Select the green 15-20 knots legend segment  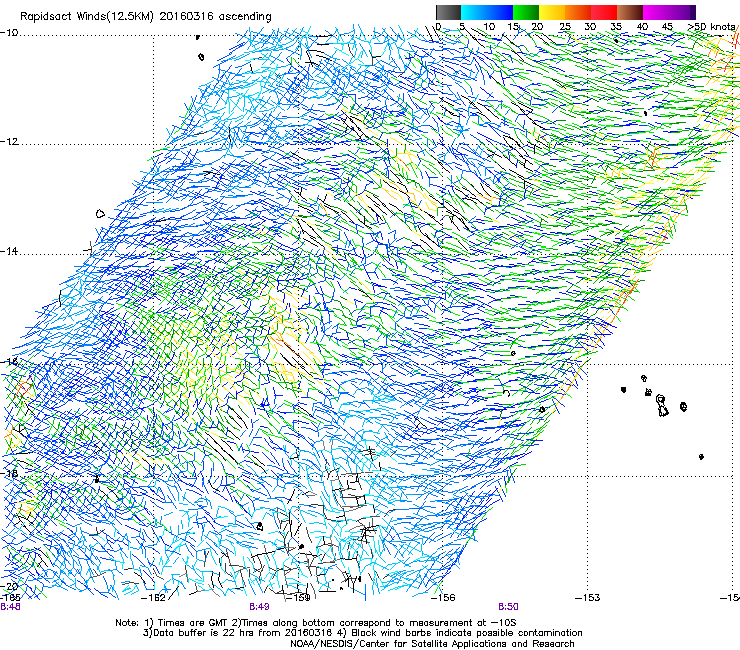[526, 12]
